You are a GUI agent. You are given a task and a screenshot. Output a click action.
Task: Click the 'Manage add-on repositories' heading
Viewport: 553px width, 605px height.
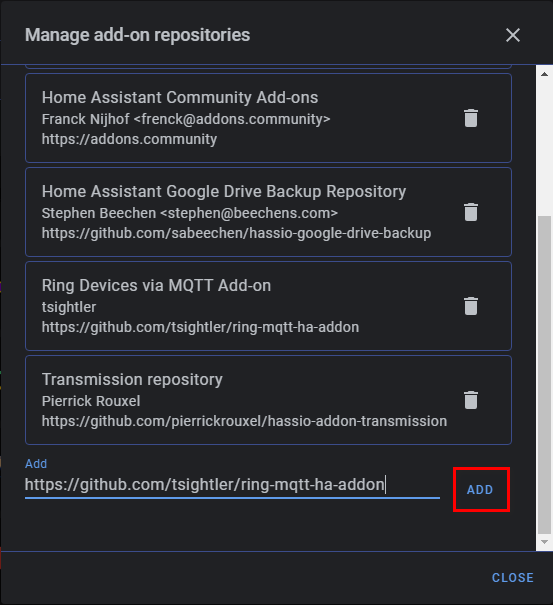(x=137, y=35)
